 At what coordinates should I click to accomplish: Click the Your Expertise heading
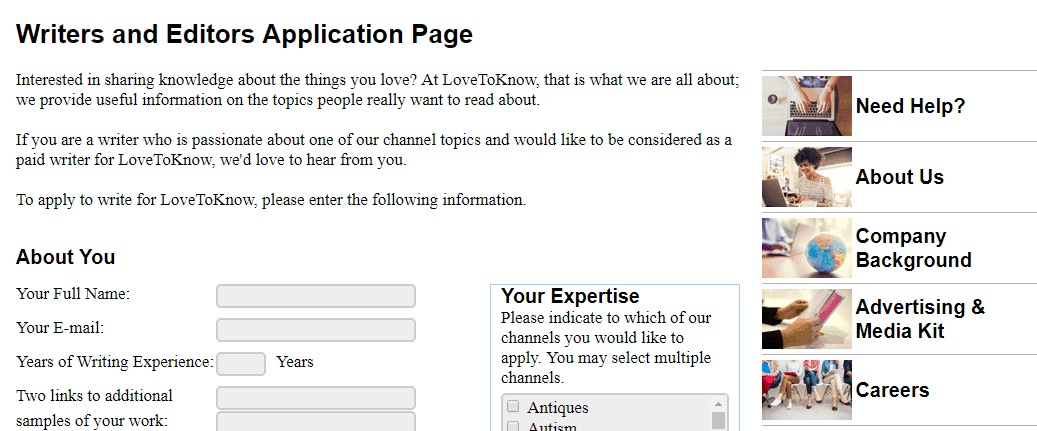(x=570, y=295)
